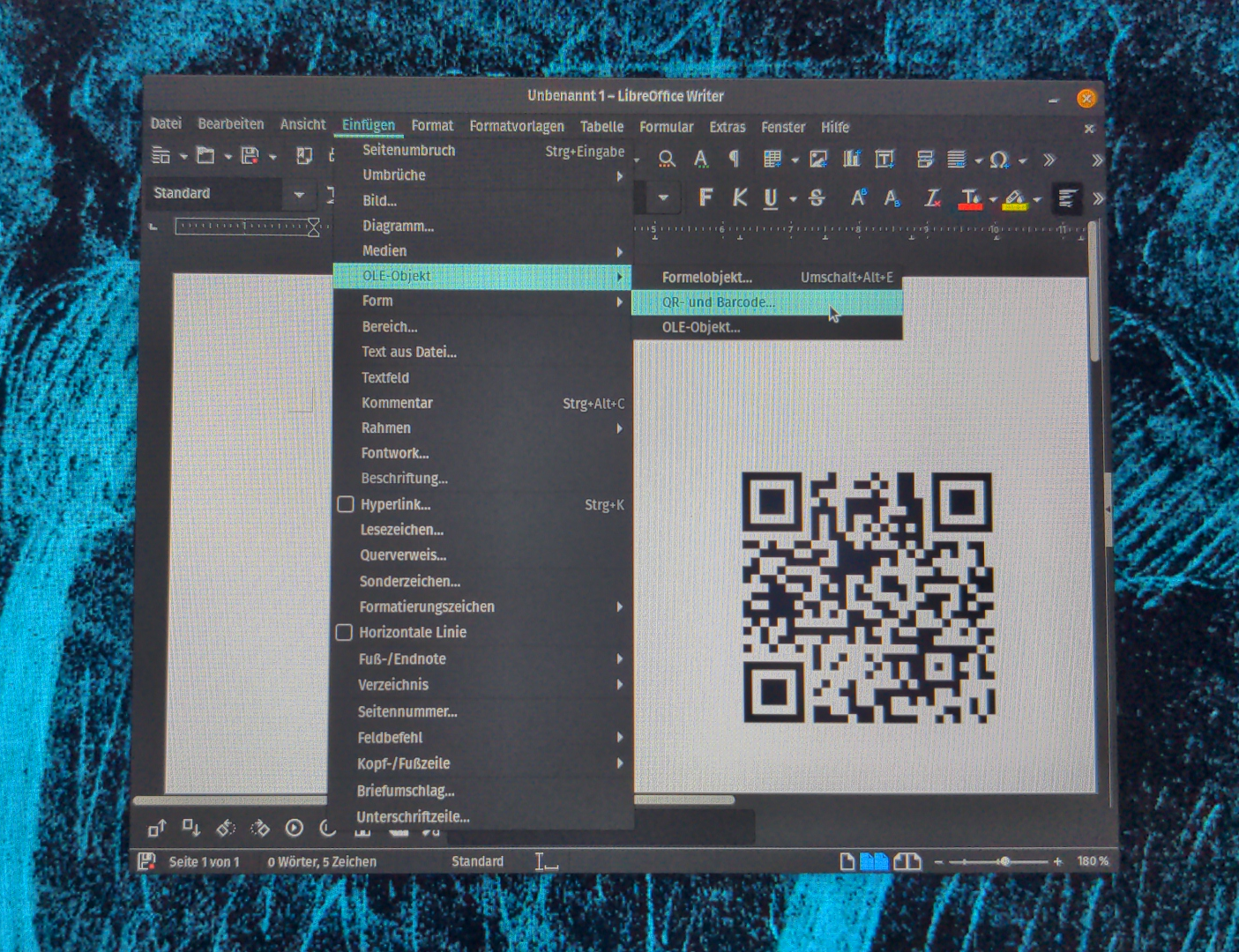This screenshot has height=952, width=1239.
Task: Click the insert image toolbar icon
Action: tap(818, 160)
